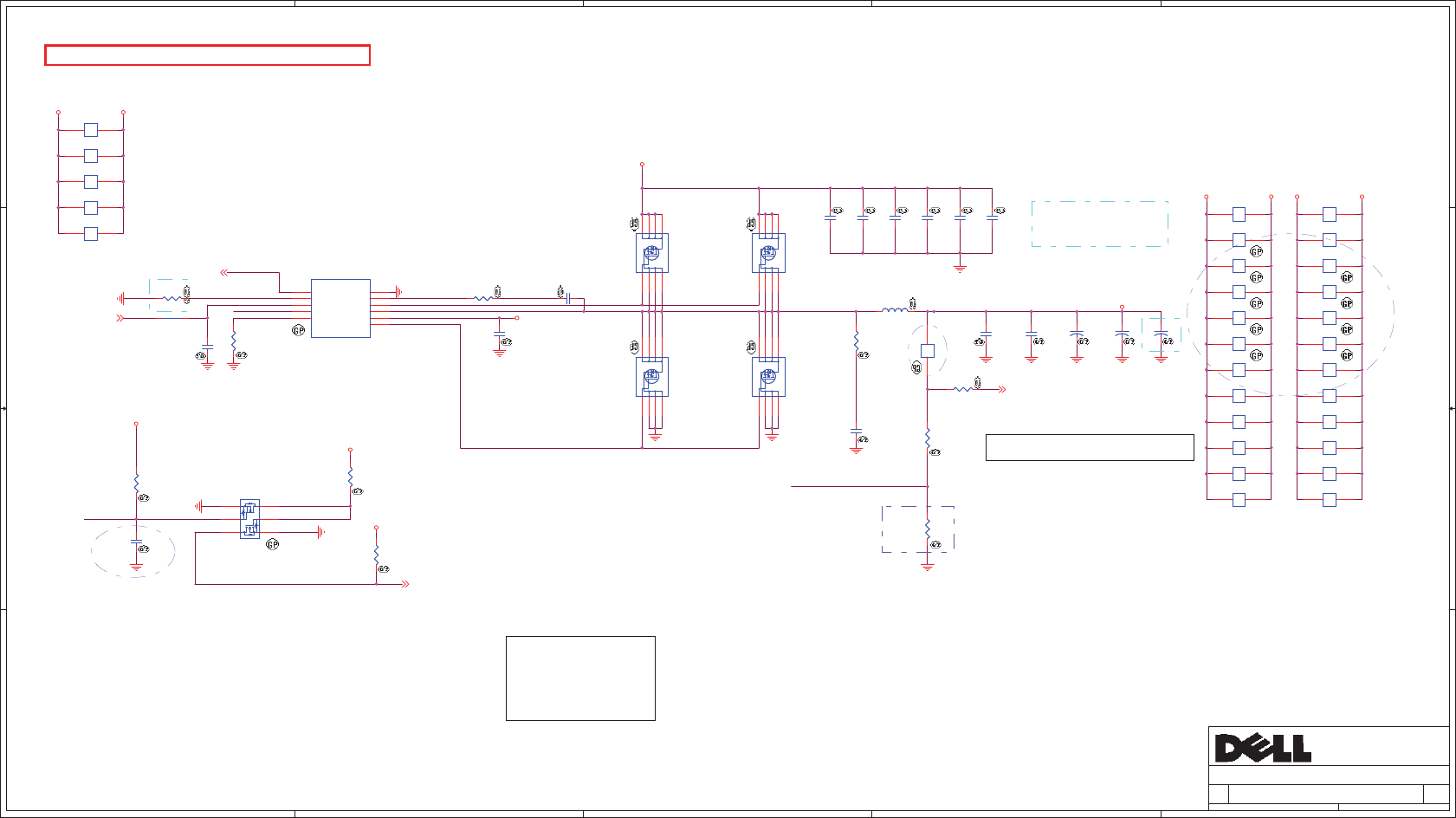Pick the upper-right high-side power MOSFET symbol

pos(768,253)
